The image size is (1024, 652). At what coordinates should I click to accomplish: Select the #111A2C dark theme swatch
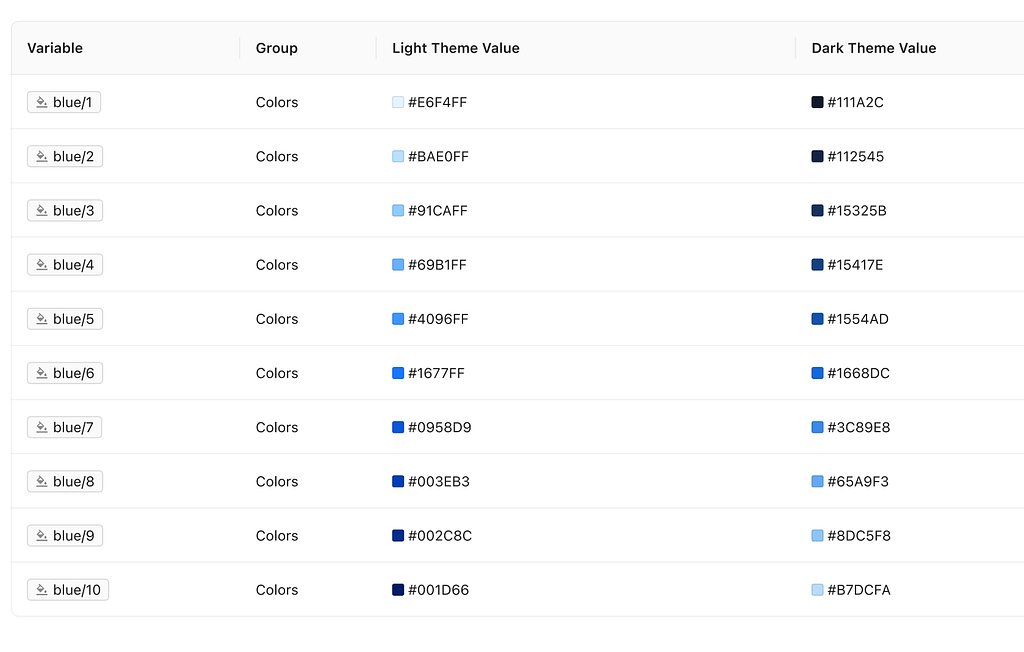click(818, 102)
